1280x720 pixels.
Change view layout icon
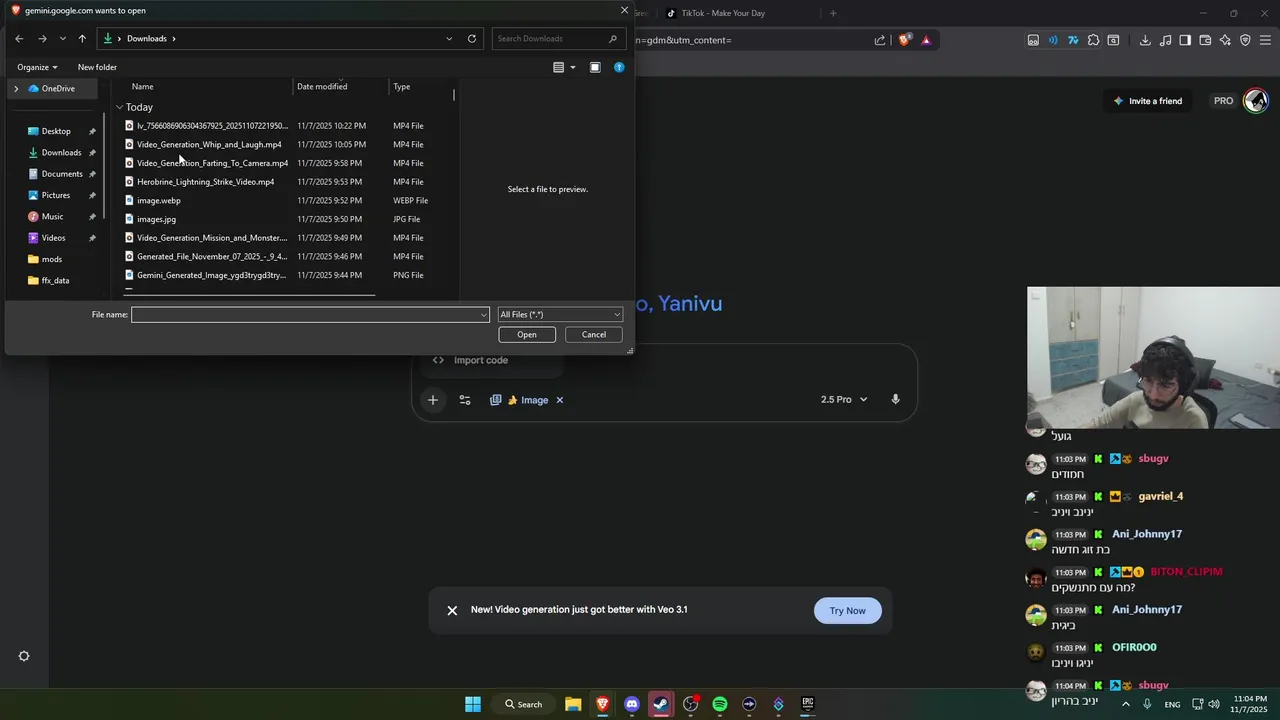[x=559, y=68]
